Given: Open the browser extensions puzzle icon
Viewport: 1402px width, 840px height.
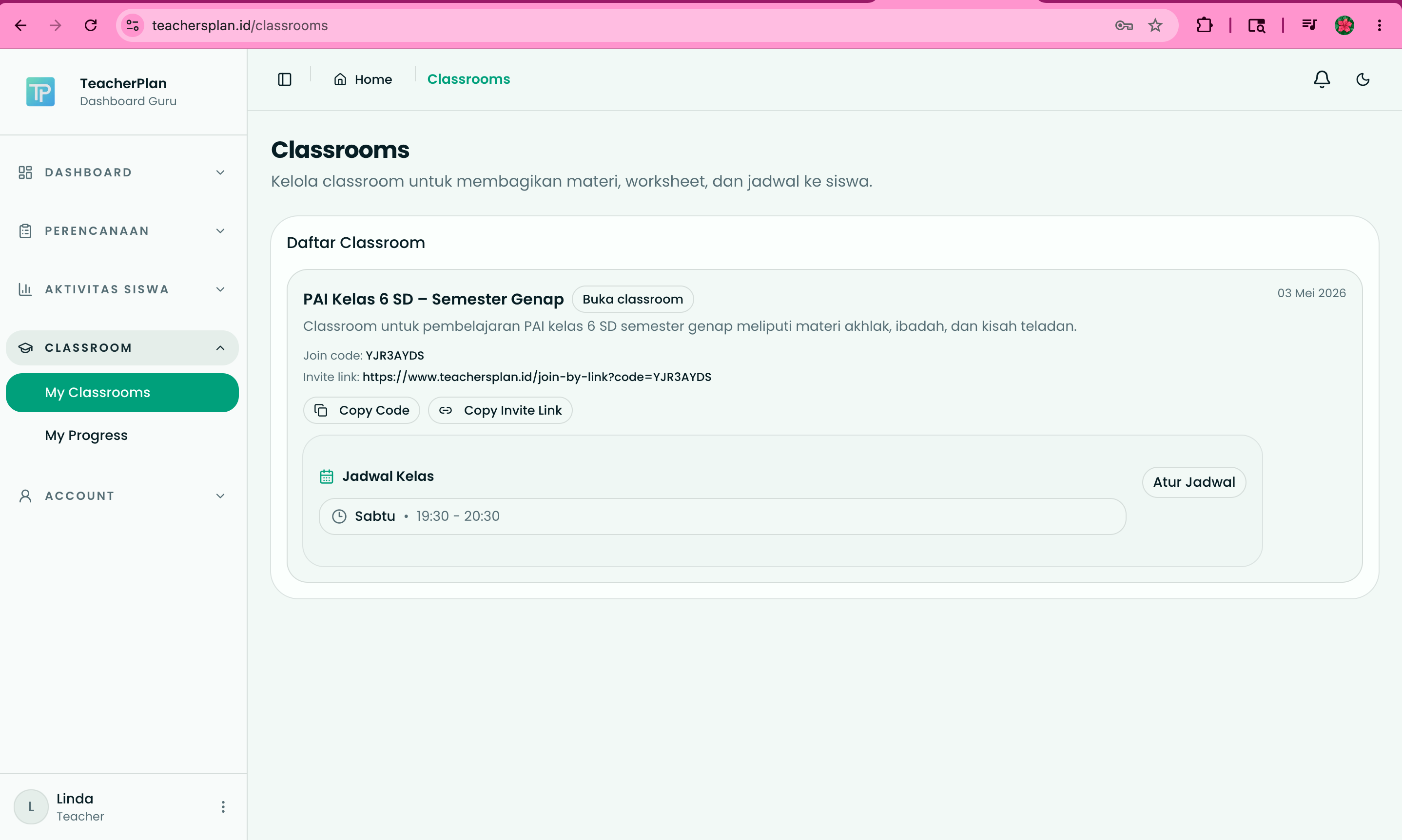Looking at the screenshot, I should coord(1205,25).
